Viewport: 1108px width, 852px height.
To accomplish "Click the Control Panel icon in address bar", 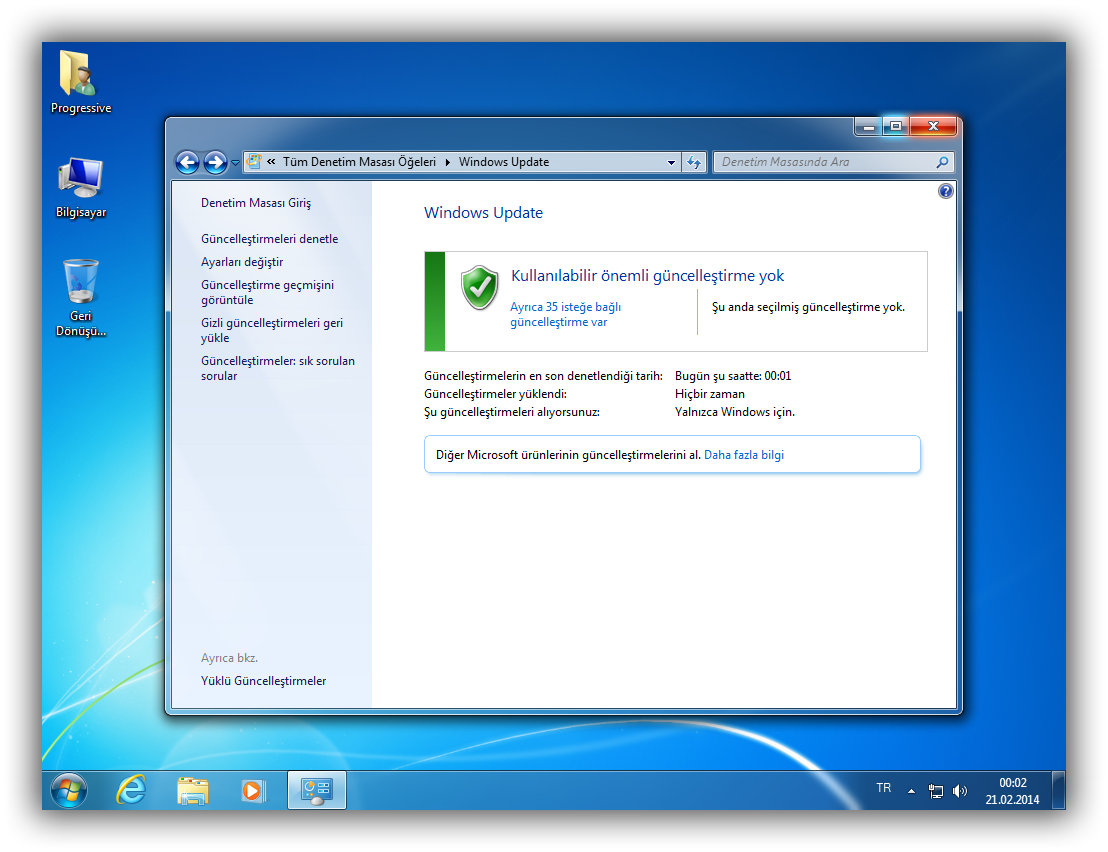I will tap(254, 162).
